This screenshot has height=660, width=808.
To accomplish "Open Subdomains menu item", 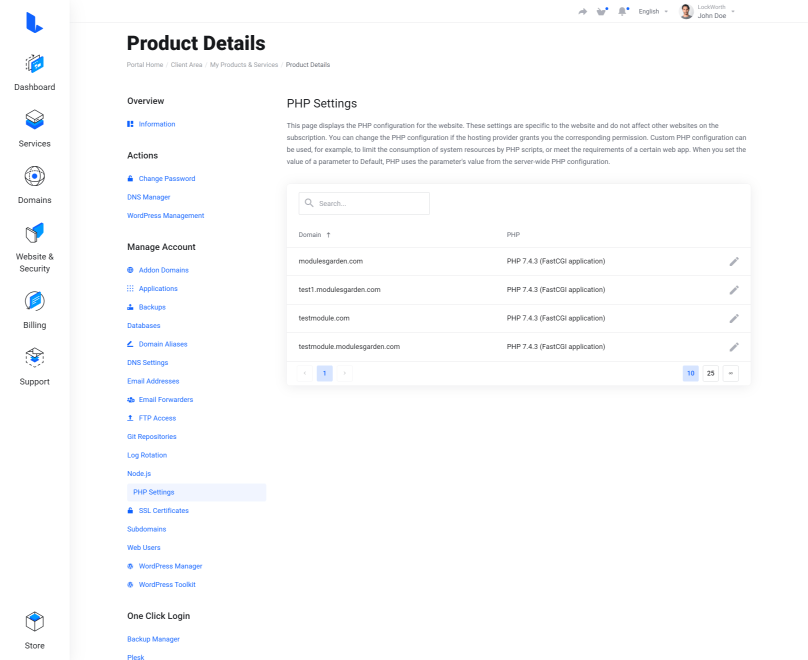I will pyautogui.click(x=146, y=529).
